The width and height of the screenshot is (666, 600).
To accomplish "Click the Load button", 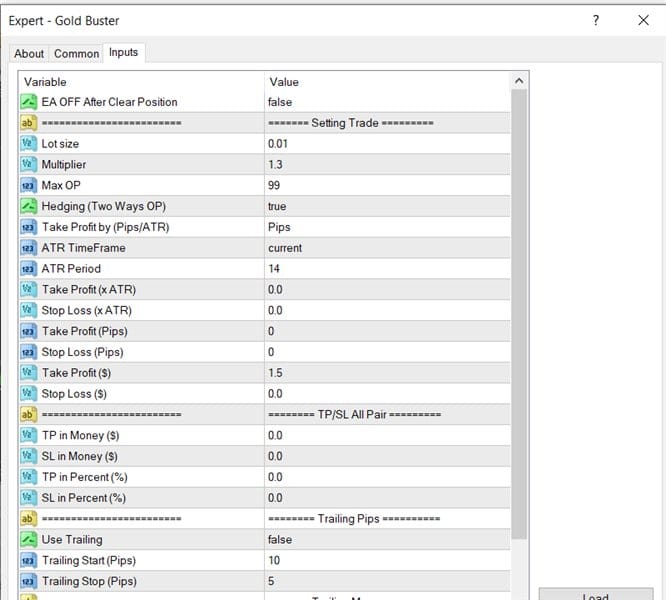I will click(595, 594).
